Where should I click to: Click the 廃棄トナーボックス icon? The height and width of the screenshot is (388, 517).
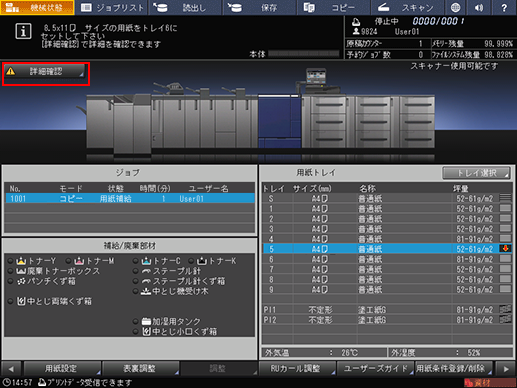[x=21, y=271]
